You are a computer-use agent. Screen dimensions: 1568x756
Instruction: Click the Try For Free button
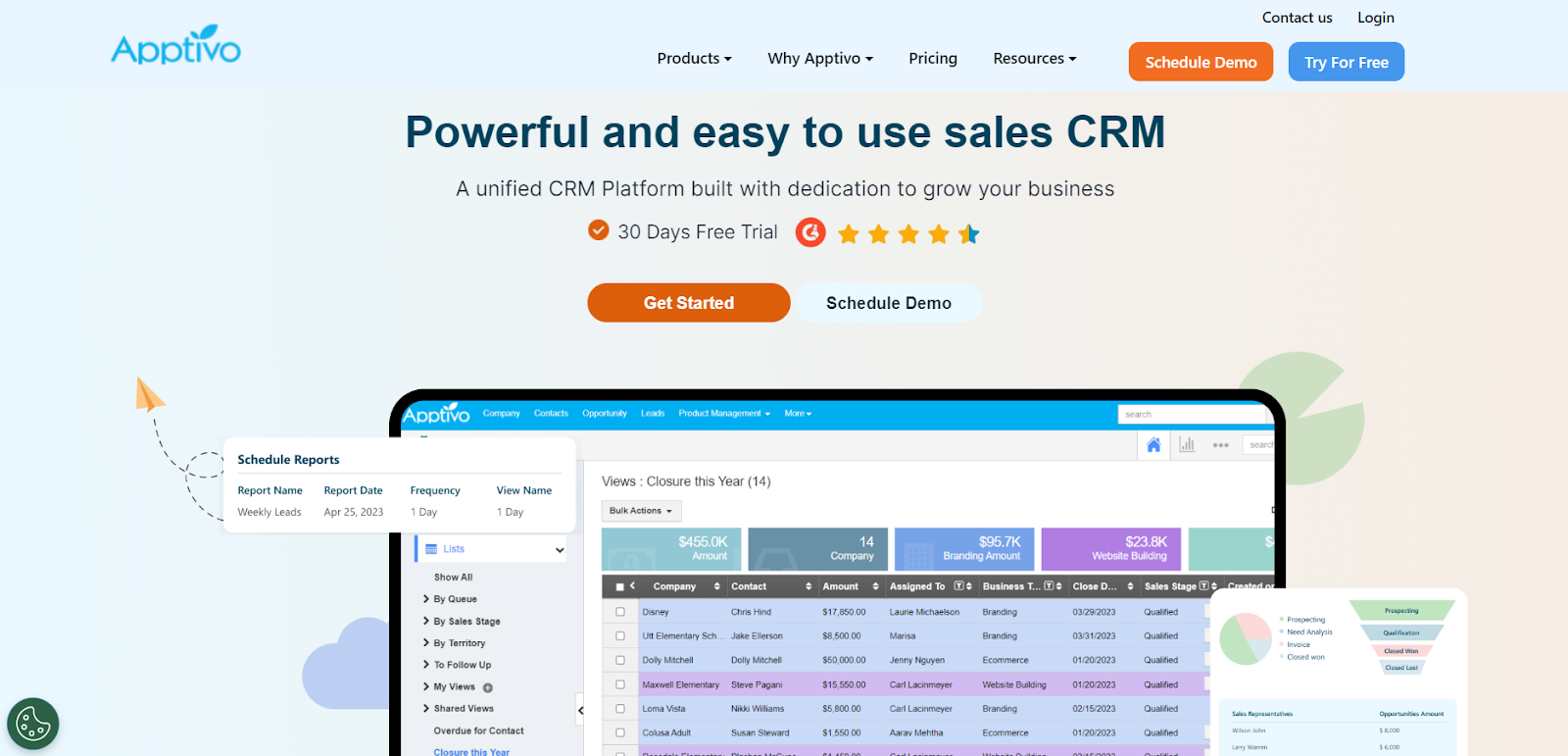(1347, 62)
